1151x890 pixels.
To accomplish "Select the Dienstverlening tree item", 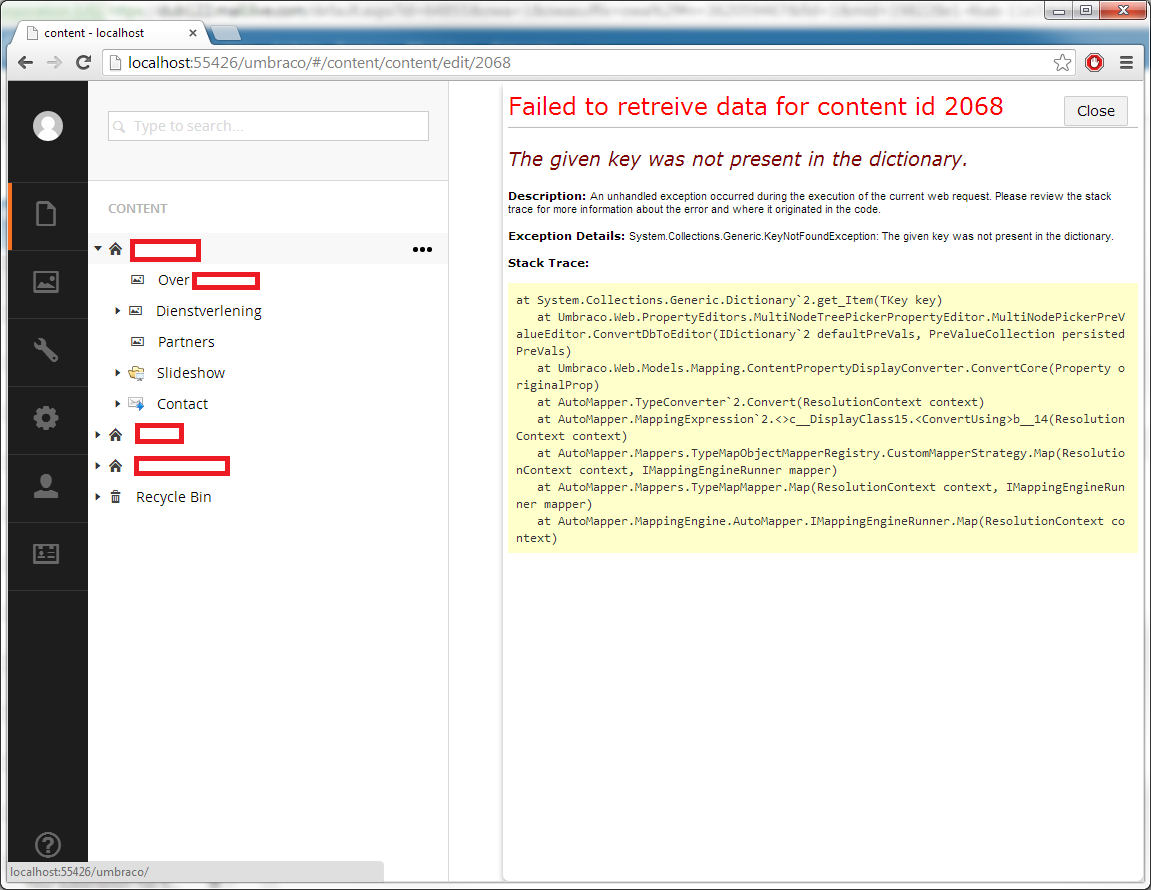I will [x=208, y=311].
